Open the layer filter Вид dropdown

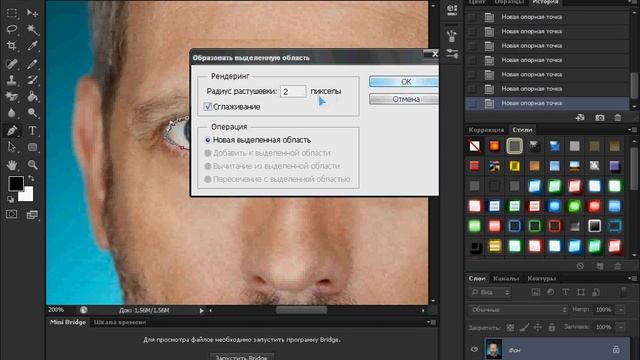(x=490, y=292)
